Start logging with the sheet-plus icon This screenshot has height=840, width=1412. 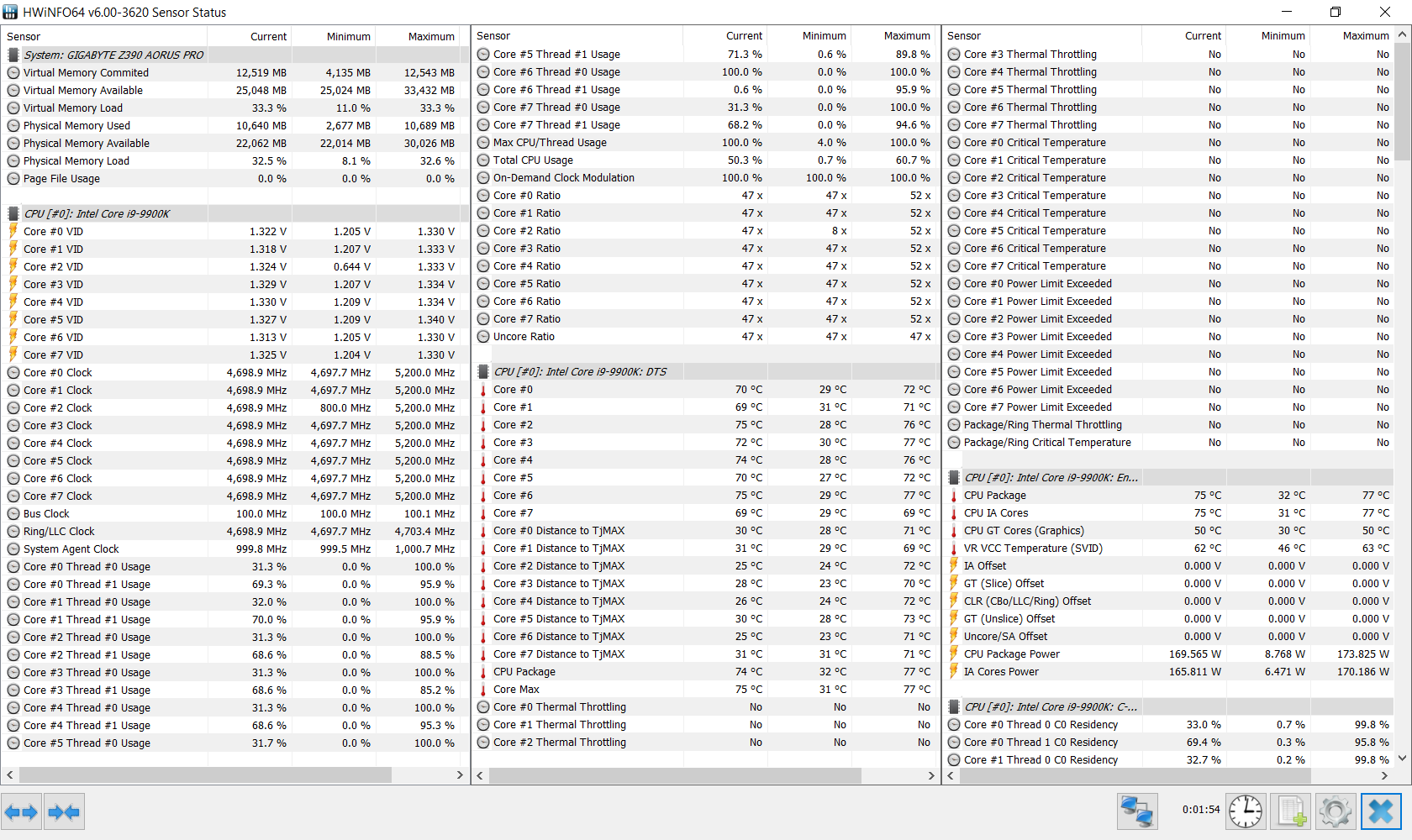[x=1291, y=812]
